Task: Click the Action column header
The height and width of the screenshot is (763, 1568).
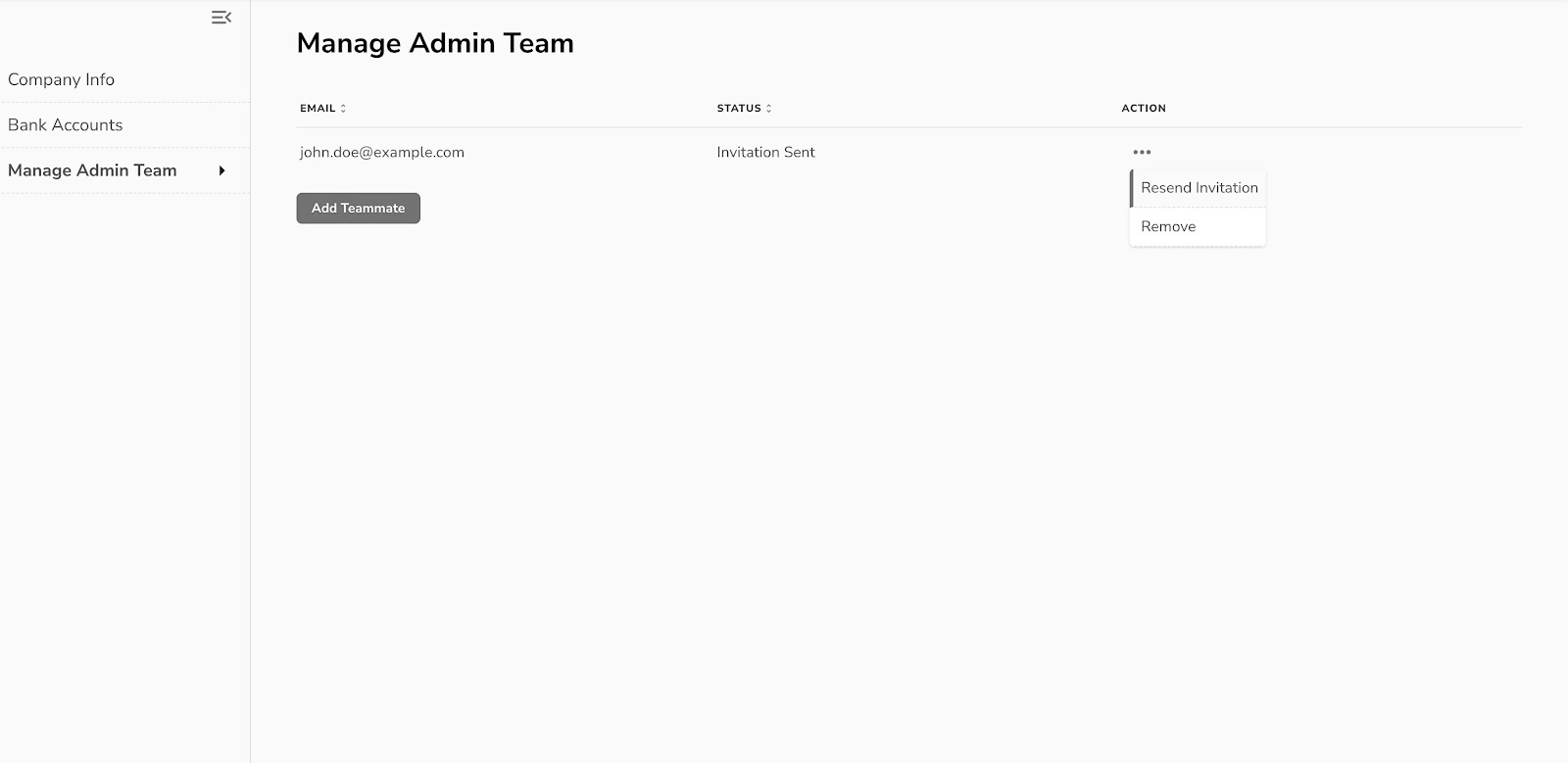Action: pyautogui.click(x=1144, y=109)
